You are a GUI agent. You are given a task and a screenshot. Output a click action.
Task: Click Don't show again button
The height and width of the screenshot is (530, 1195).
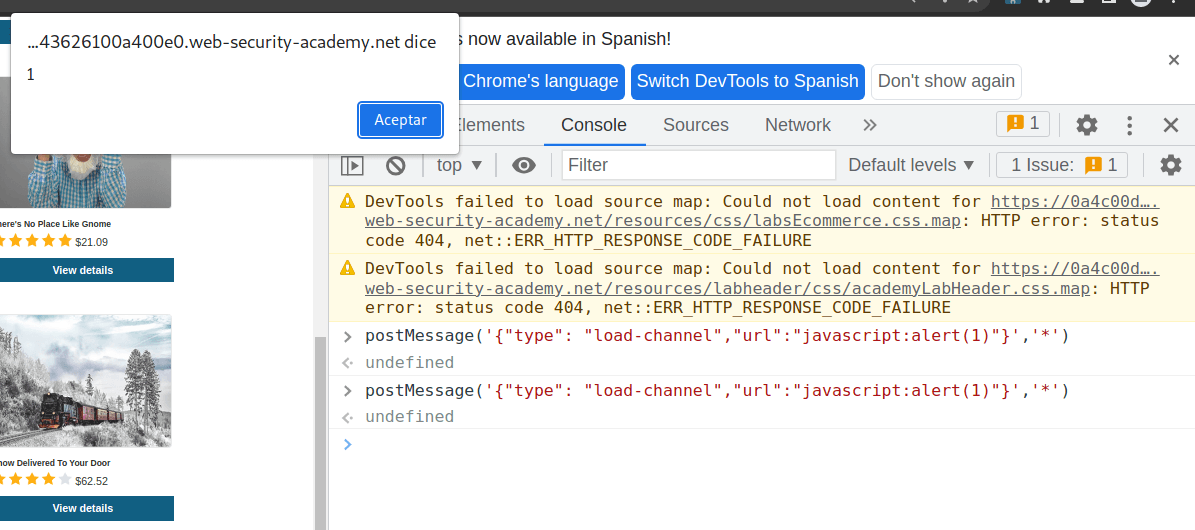coord(946,82)
